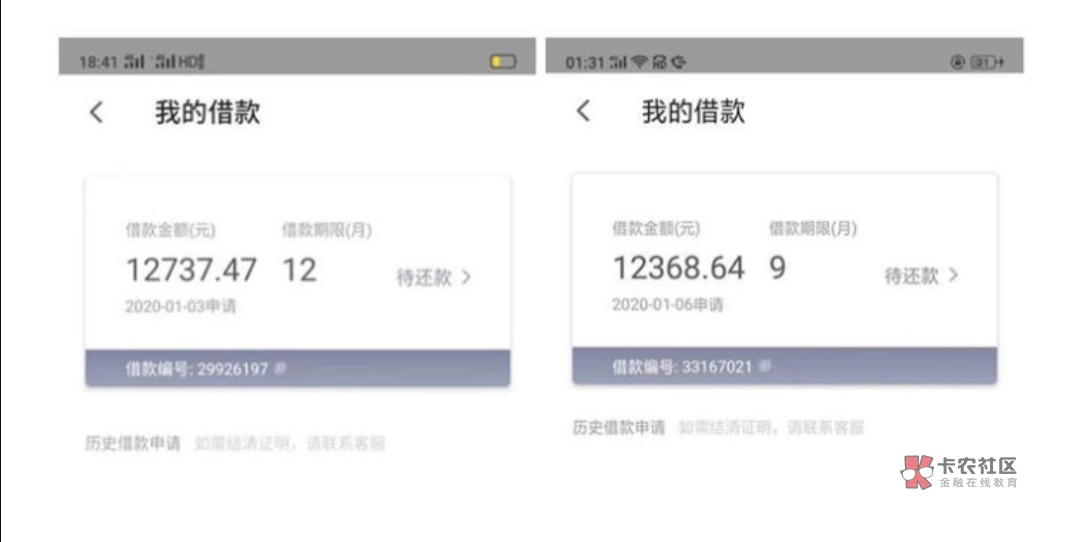Tap the back arrow in left screen
The width and height of the screenshot is (1080, 542).
[96, 113]
